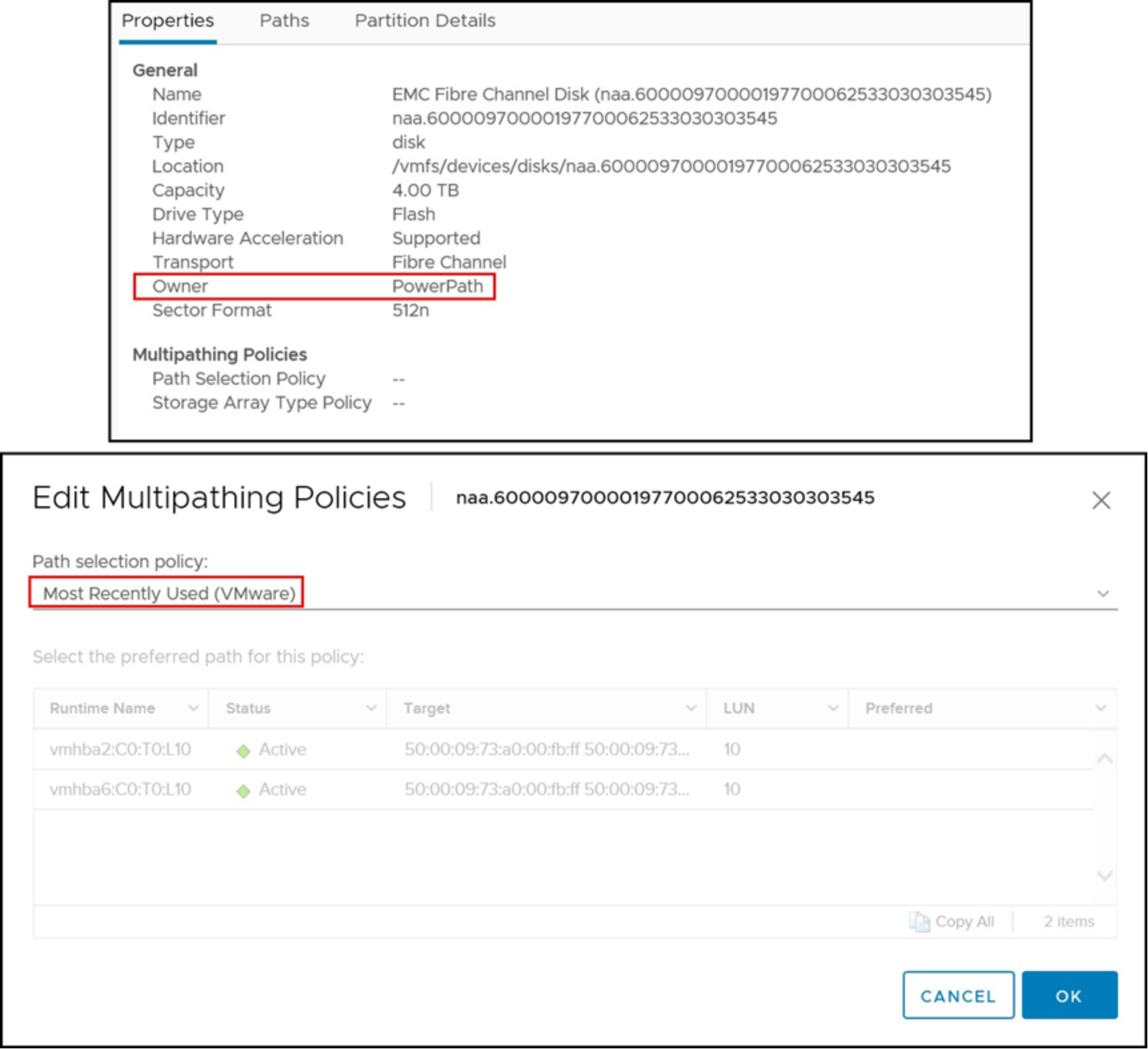Click the Identifier value naa.60000970000197700062533030303545
The image size is (1148, 1049).
click(x=584, y=118)
